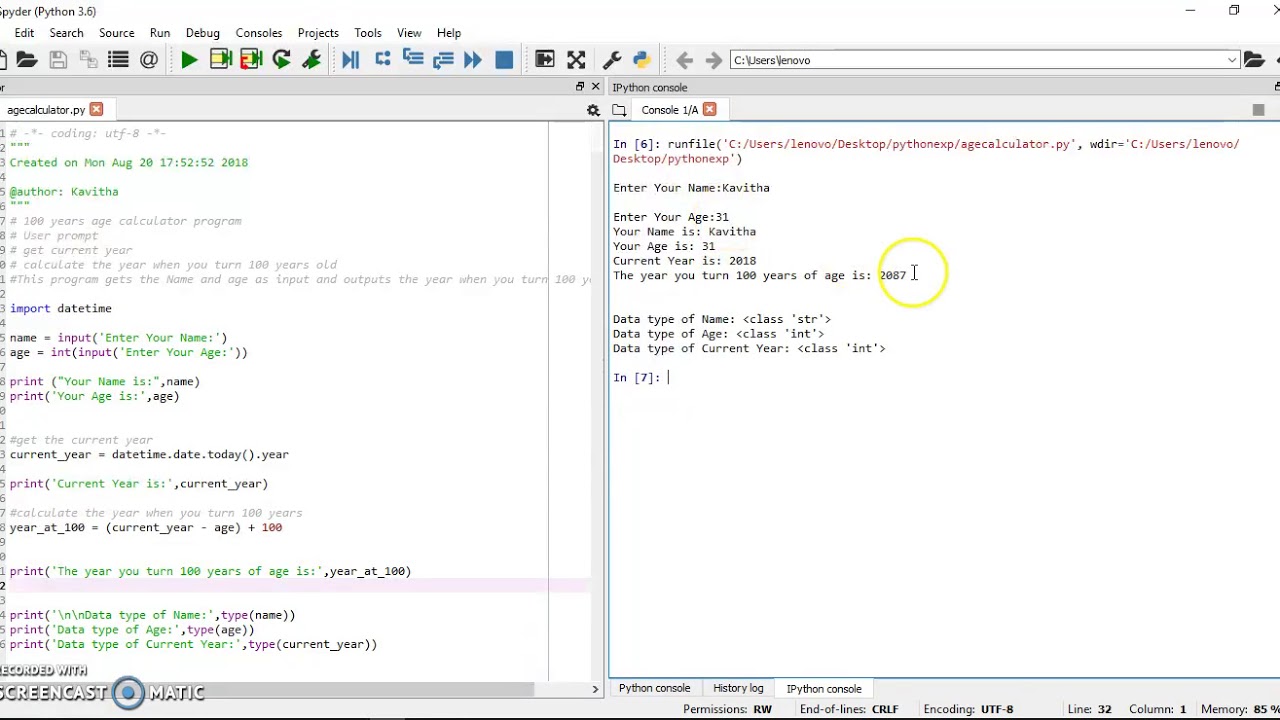Save the current file

pos(58,60)
